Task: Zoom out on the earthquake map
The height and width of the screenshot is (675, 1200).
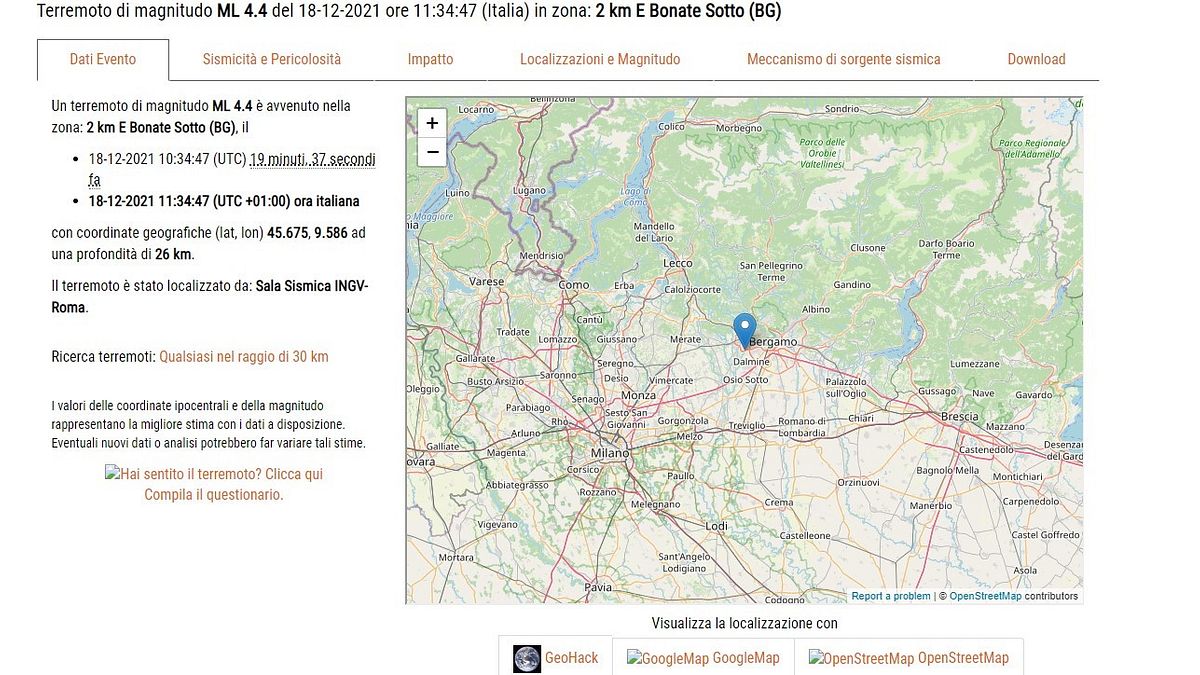Action: (432, 152)
